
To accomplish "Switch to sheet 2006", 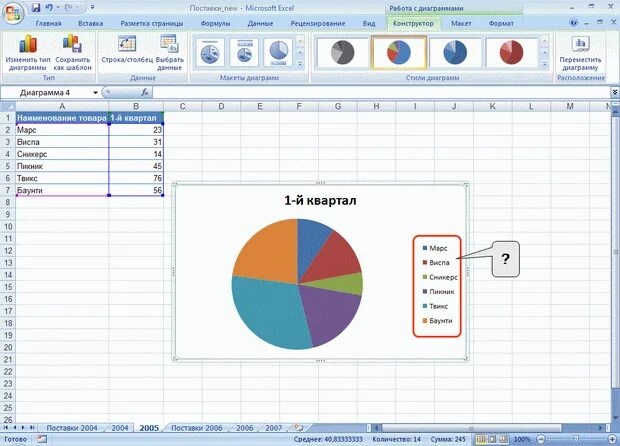I will click(244, 428).
